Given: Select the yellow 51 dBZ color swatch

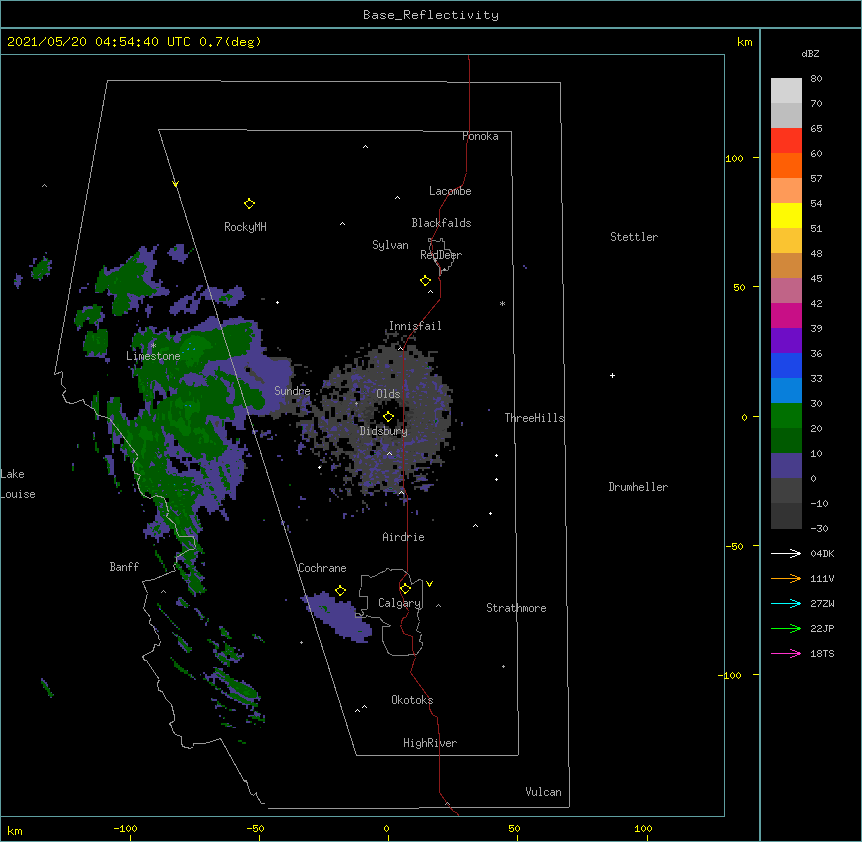Looking at the screenshot, I should (x=786, y=215).
